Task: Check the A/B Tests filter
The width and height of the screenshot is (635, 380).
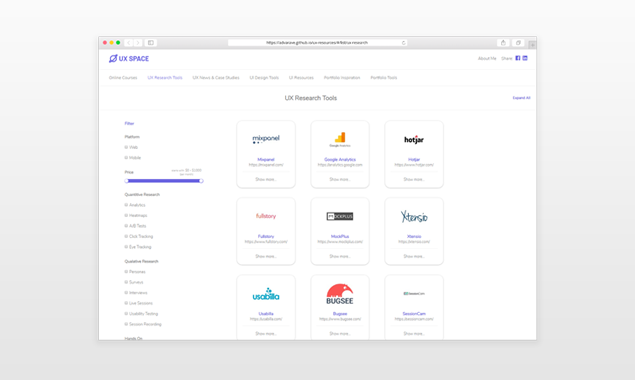Action: 126,226
